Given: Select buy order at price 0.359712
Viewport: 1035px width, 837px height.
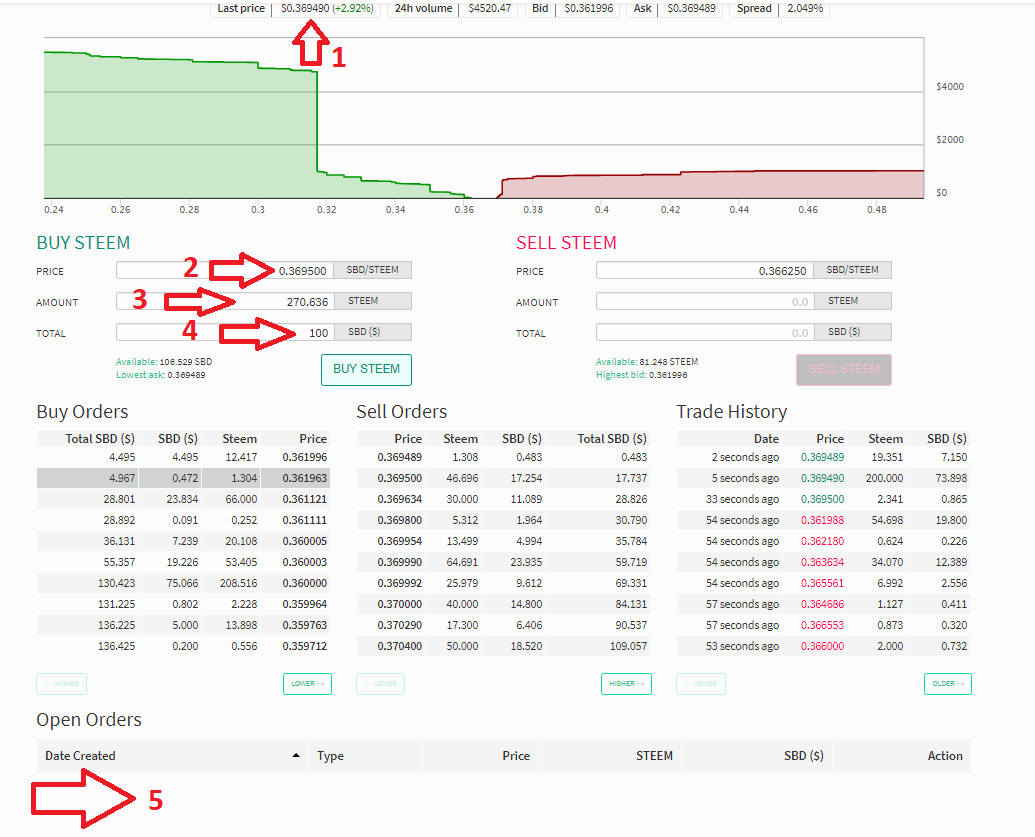Looking at the screenshot, I should (183, 646).
